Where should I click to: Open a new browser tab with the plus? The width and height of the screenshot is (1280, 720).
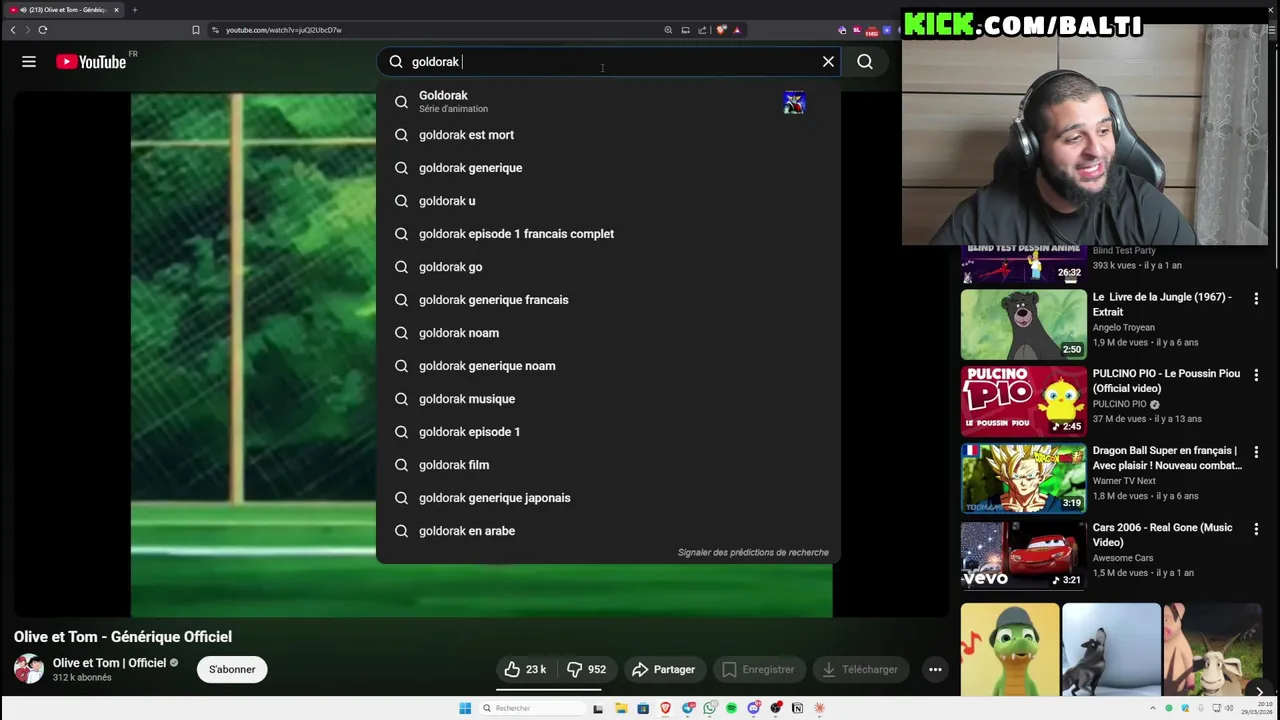tap(134, 10)
